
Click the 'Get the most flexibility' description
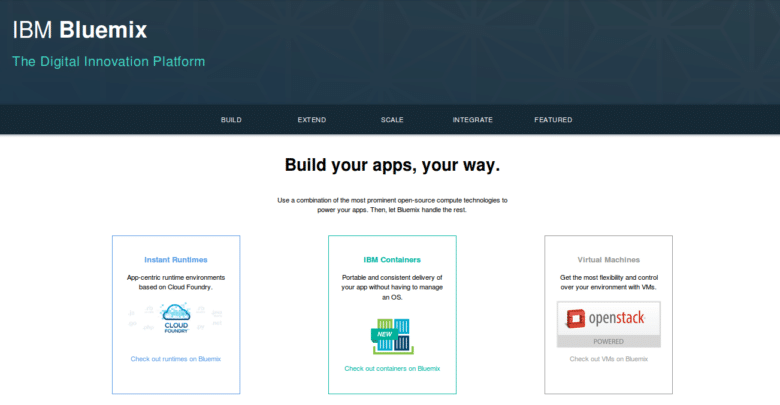coord(608,282)
